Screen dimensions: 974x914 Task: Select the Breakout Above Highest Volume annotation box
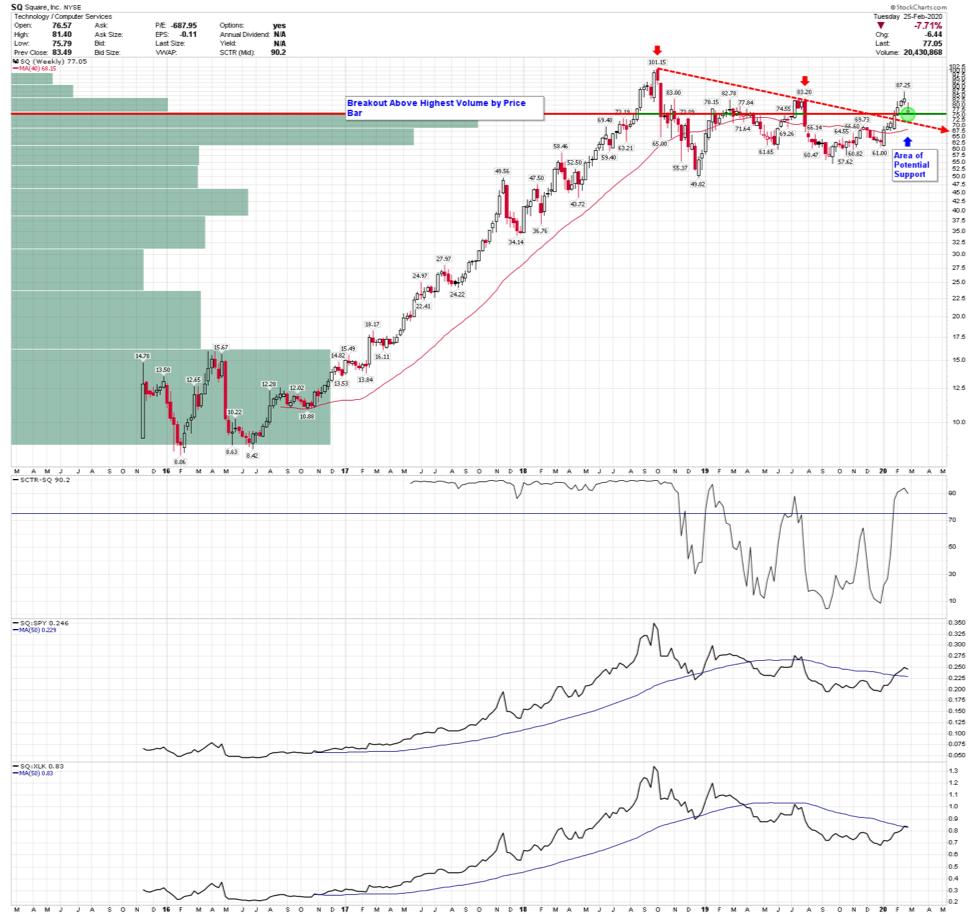[x=444, y=108]
